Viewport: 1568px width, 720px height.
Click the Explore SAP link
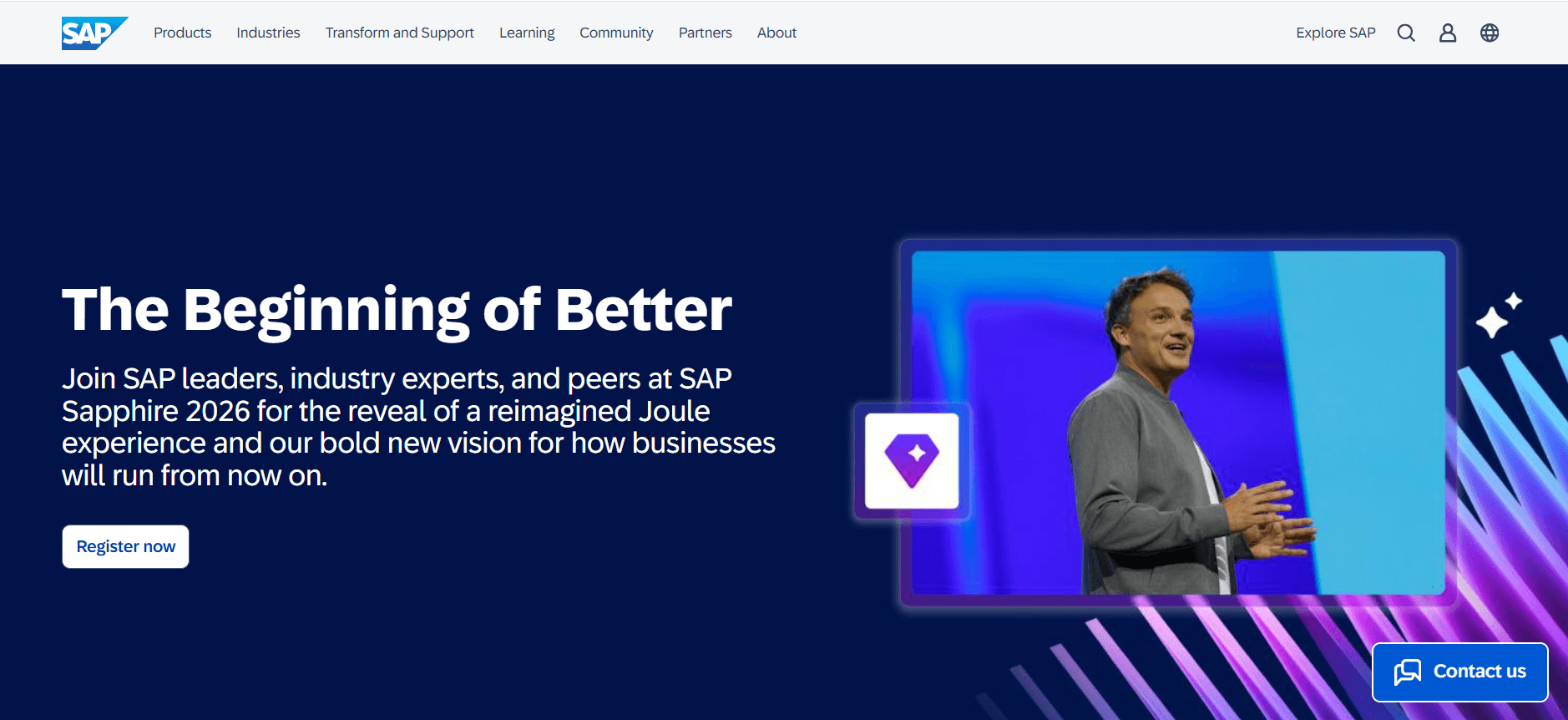[1336, 33]
